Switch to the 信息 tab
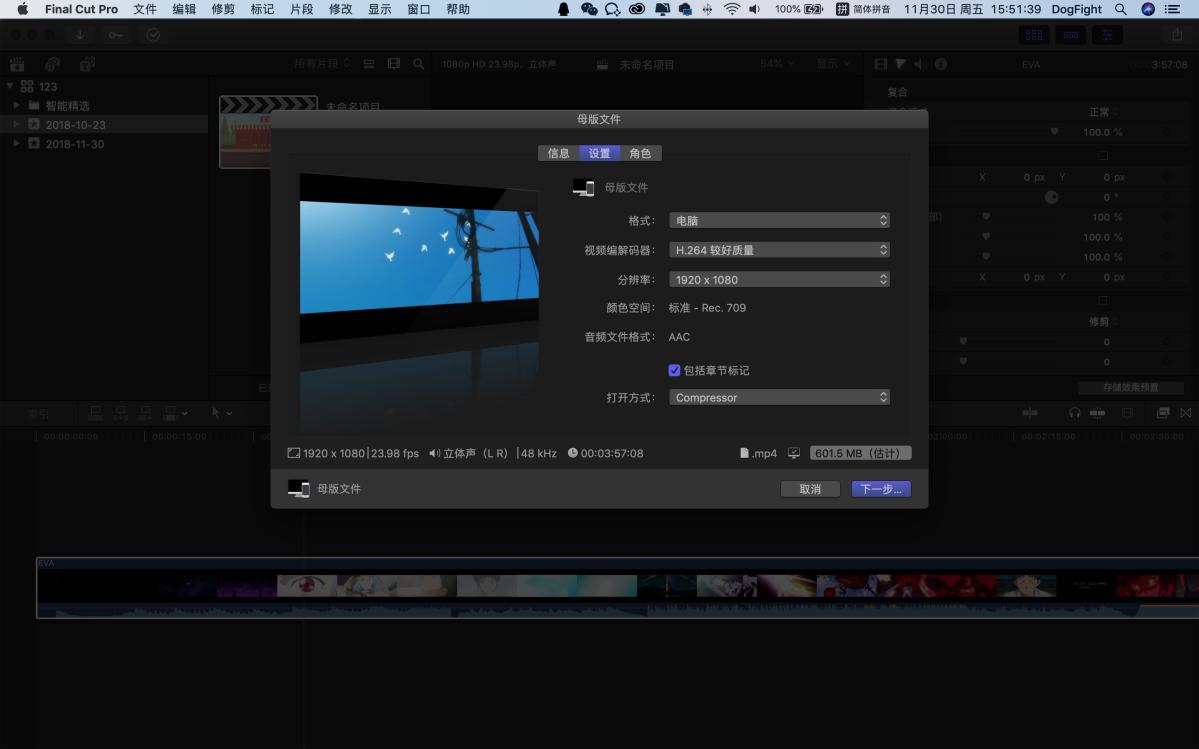The width and height of the screenshot is (1199, 749). pyautogui.click(x=558, y=153)
